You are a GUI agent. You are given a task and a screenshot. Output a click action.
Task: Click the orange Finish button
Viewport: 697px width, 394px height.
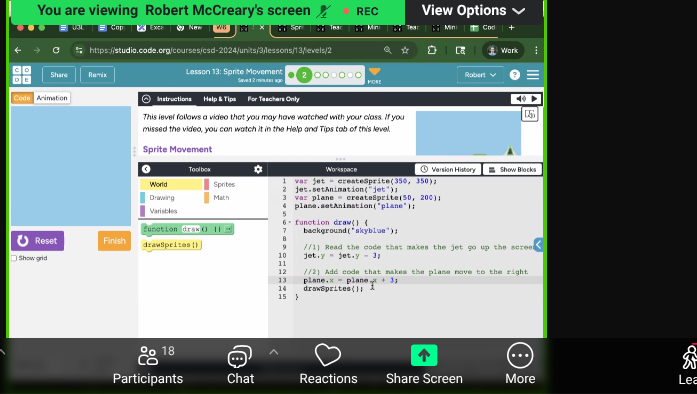pos(114,241)
